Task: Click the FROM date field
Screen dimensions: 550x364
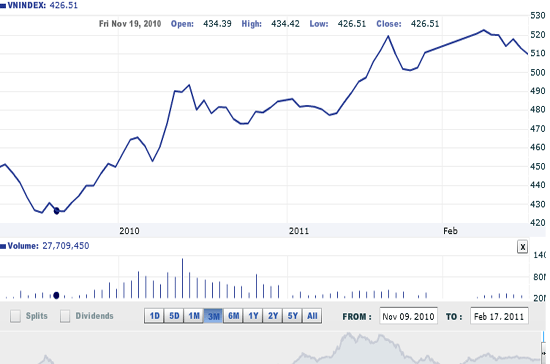Action: pos(408,316)
